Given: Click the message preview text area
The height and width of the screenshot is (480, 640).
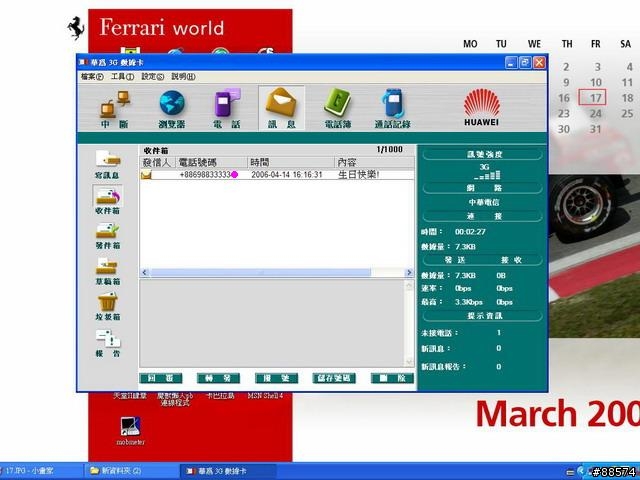Looking at the screenshot, I should point(272,324).
